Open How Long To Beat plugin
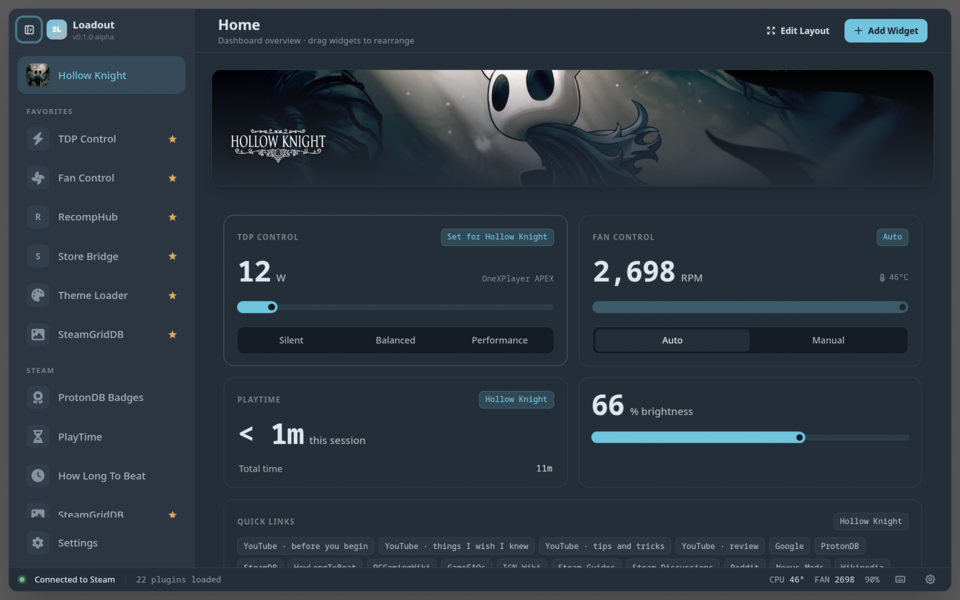 [x=101, y=476]
